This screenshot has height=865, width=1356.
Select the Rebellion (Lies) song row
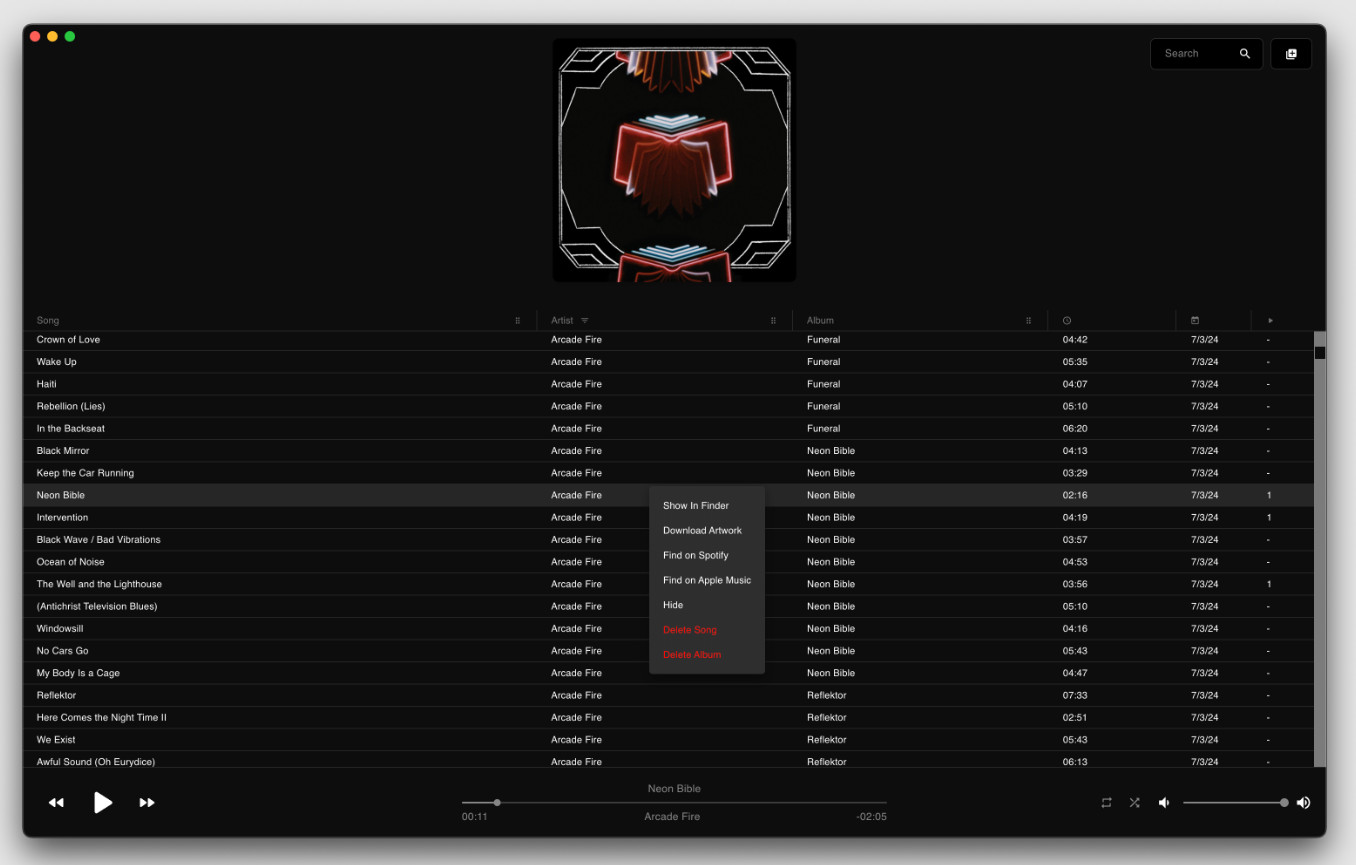(x=668, y=406)
